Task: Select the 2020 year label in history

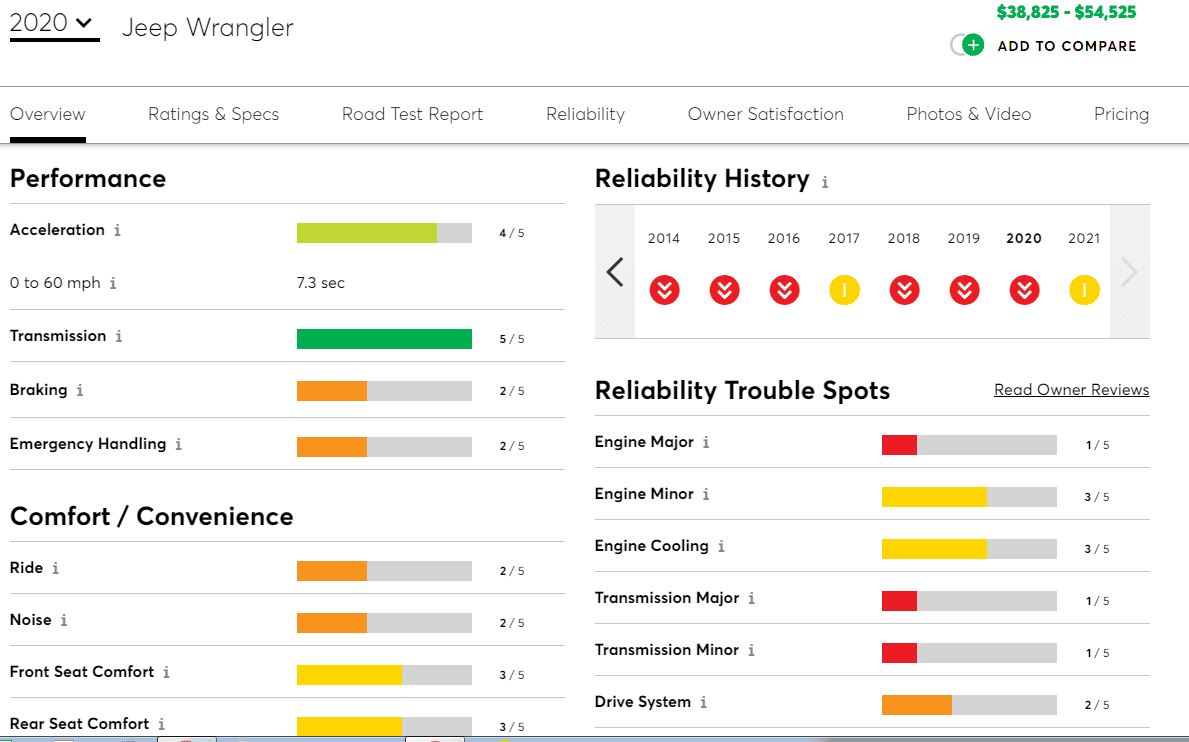Action: (x=1024, y=238)
